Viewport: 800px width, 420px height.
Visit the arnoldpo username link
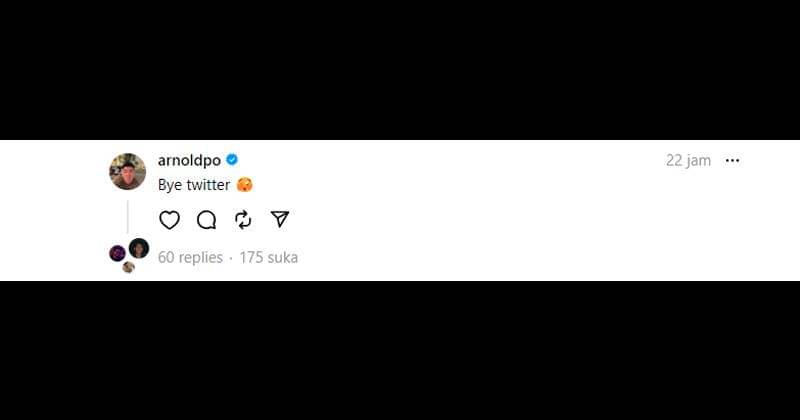coord(189,160)
